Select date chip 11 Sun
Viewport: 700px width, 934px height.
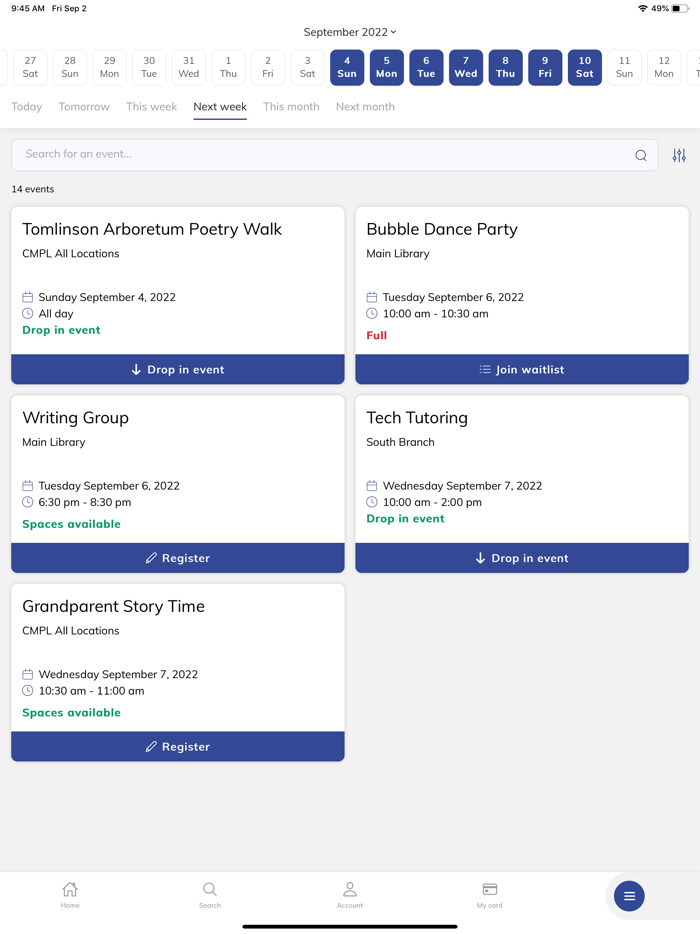(624, 67)
